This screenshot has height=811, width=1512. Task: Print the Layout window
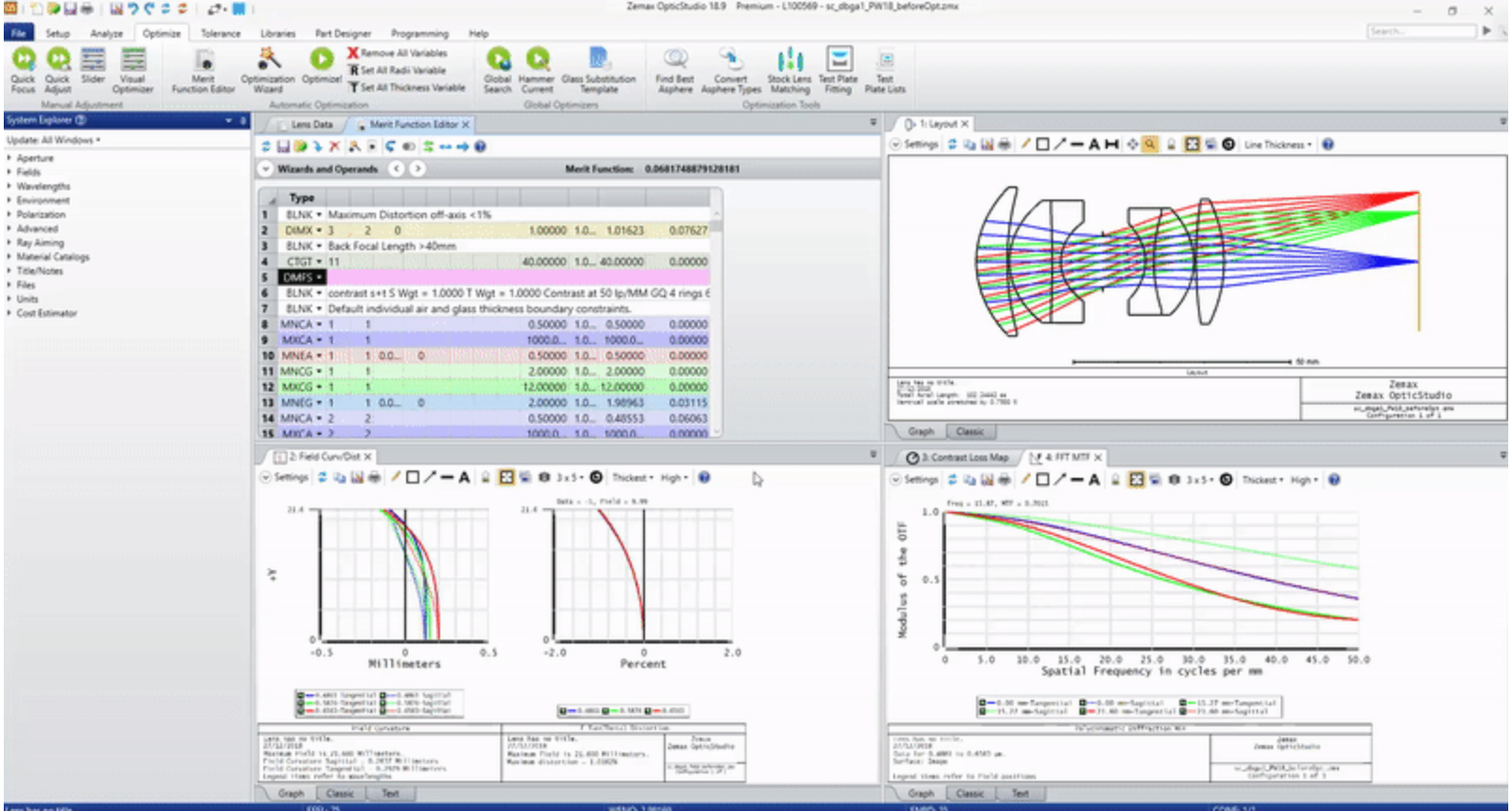(1004, 145)
